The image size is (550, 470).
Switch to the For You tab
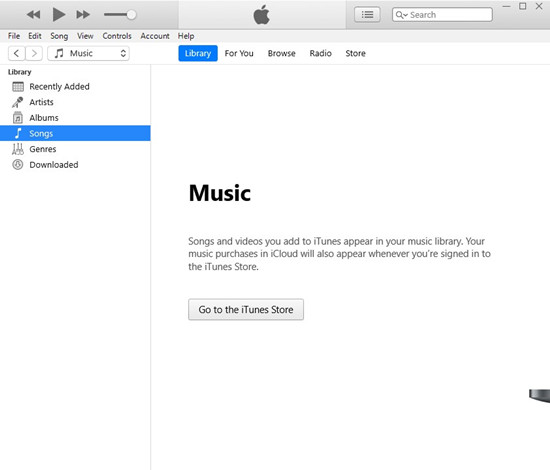point(239,53)
